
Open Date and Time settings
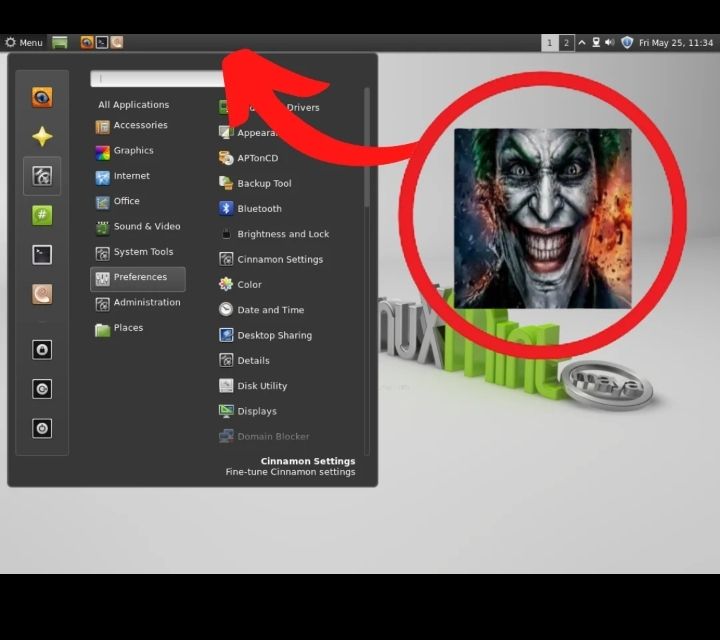point(262,310)
